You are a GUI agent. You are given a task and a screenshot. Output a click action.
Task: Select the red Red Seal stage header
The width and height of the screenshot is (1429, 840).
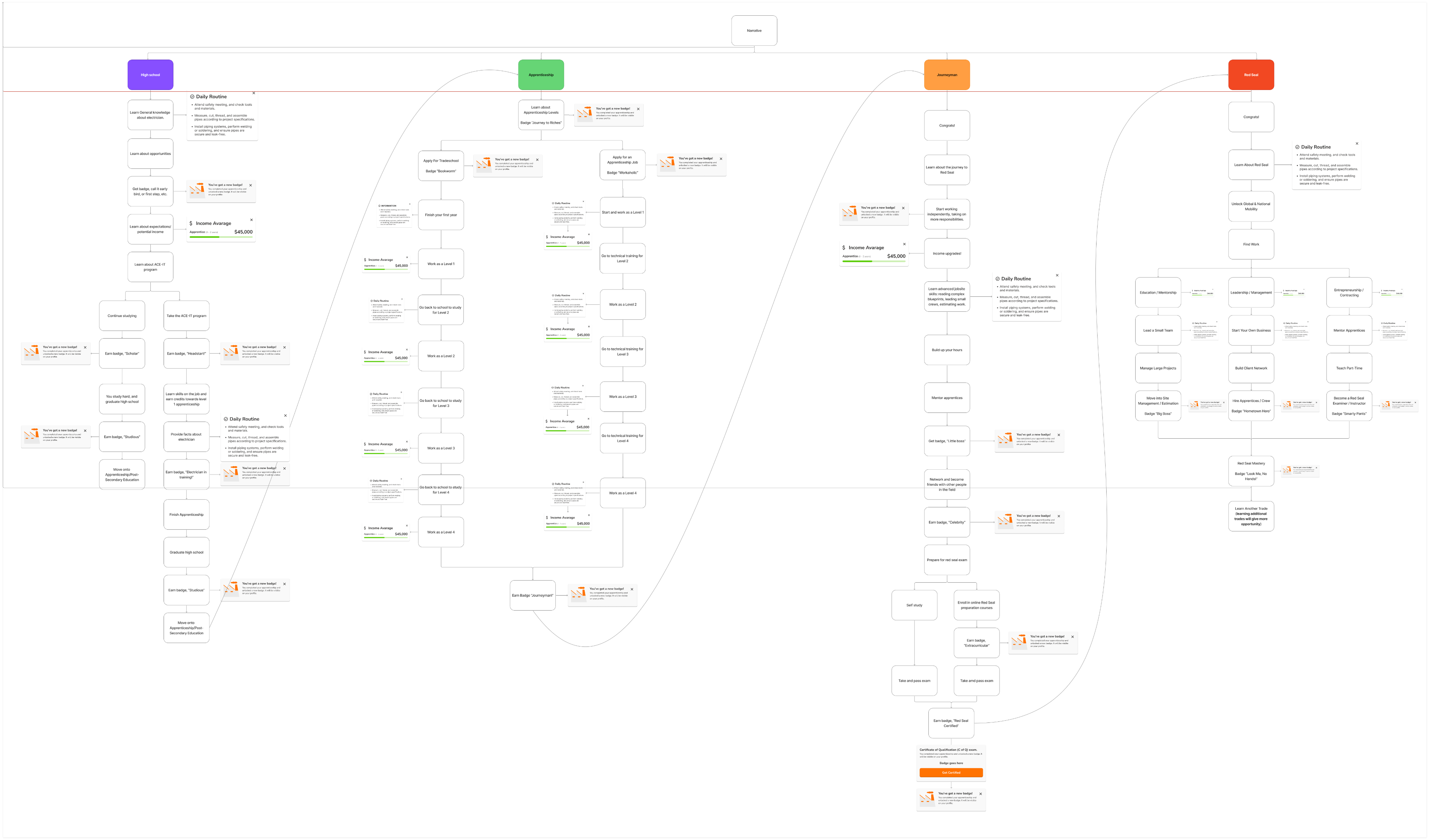(1251, 75)
